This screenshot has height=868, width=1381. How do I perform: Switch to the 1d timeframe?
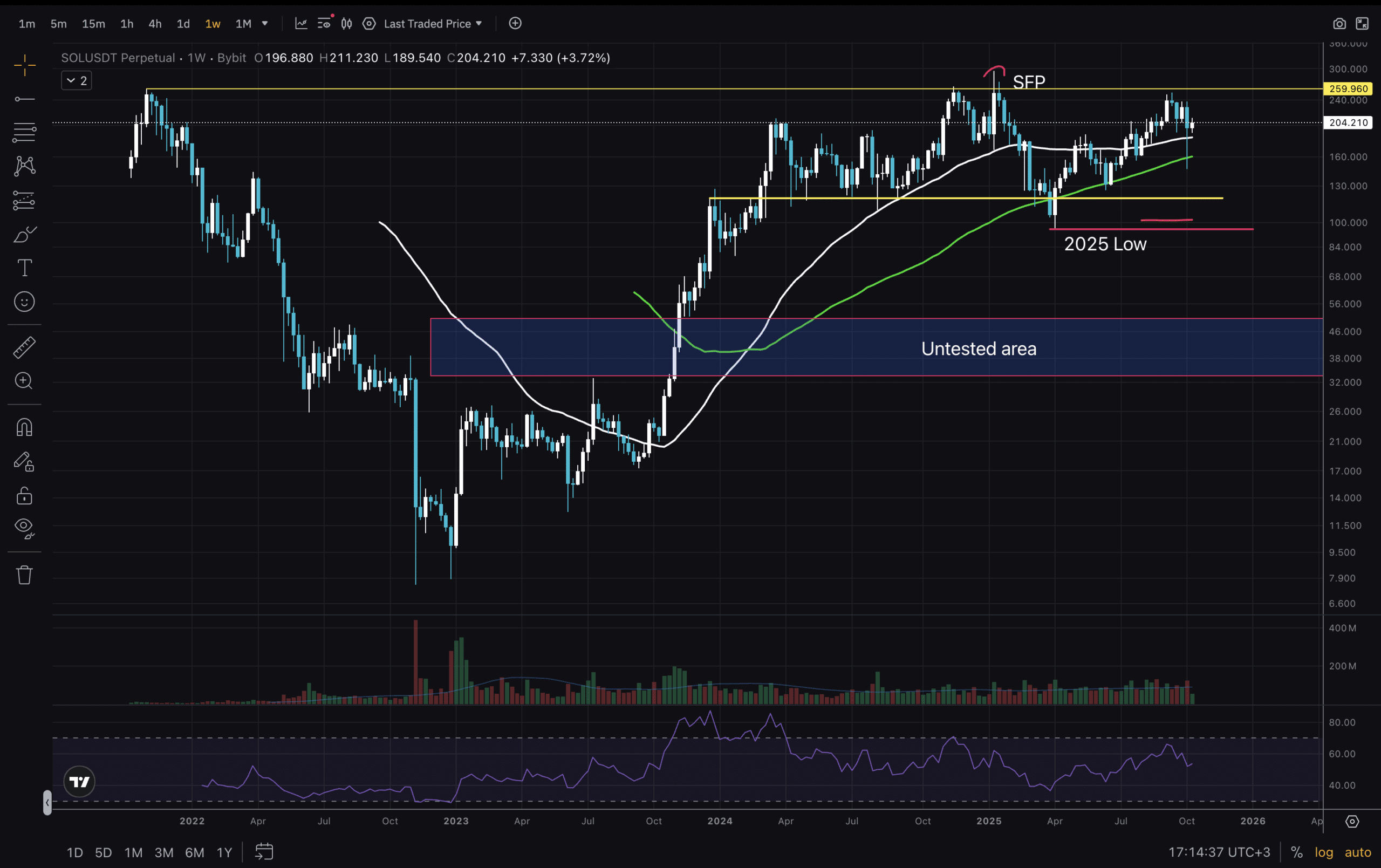click(x=183, y=24)
